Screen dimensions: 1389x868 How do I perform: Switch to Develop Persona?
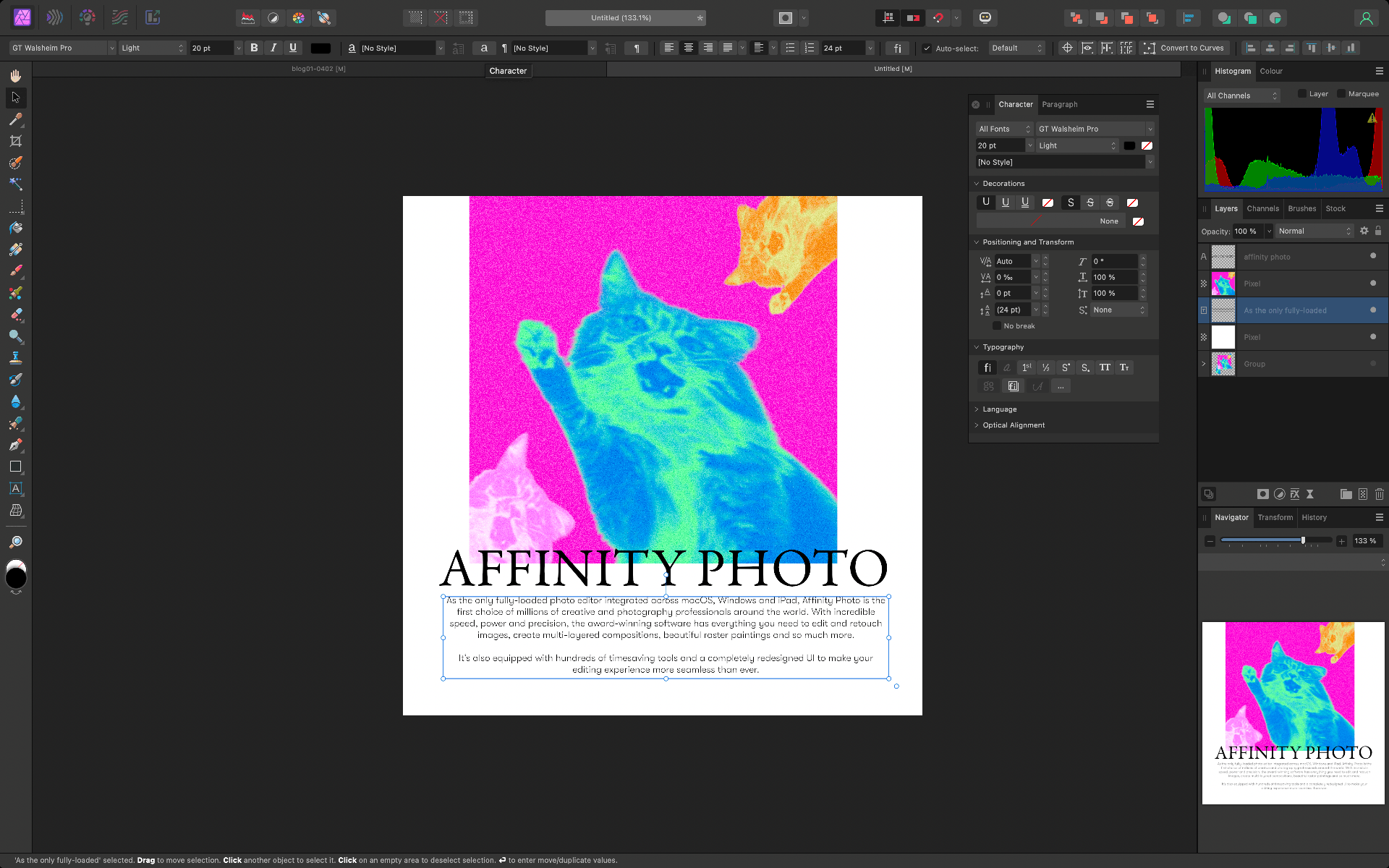coord(87,17)
